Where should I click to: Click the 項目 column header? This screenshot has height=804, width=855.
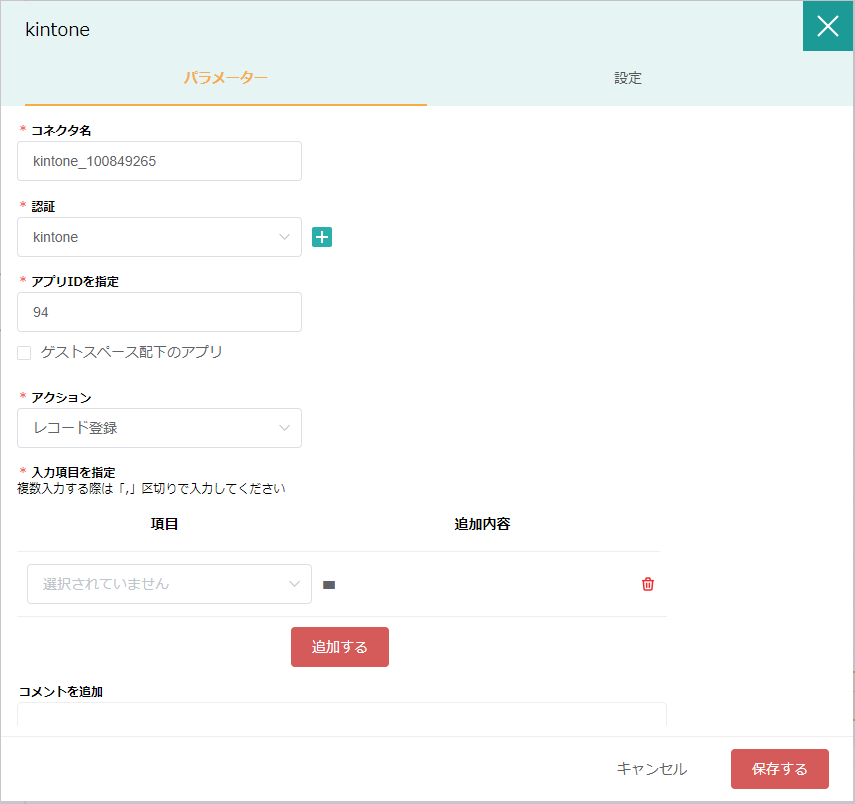(164, 524)
